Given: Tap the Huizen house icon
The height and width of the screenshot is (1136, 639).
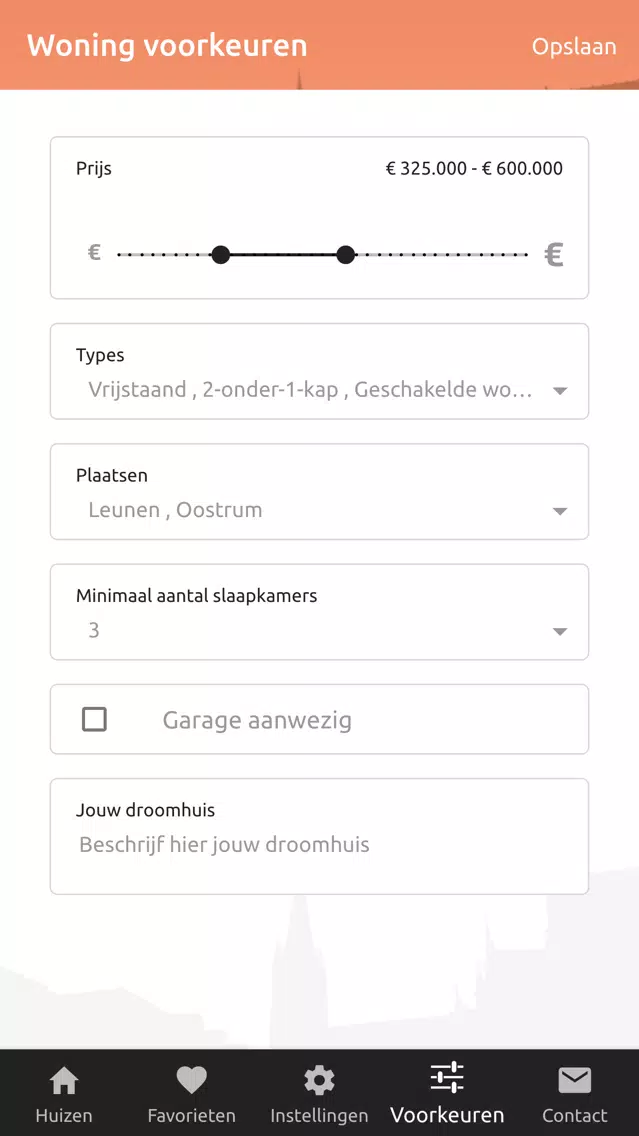Looking at the screenshot, I should pyautogui.click(x=64, y=1081).
